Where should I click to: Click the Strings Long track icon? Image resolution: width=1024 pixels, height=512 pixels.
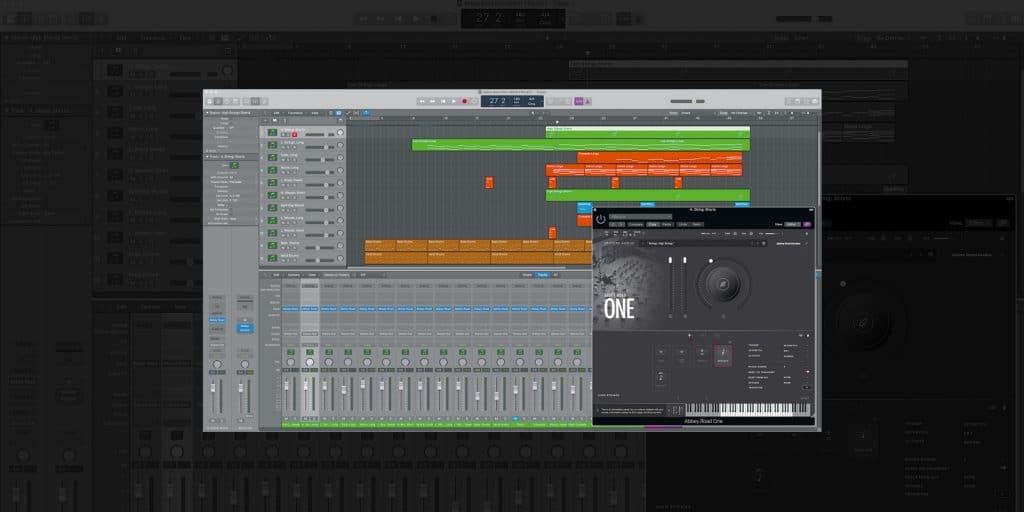tap(272, 145)
